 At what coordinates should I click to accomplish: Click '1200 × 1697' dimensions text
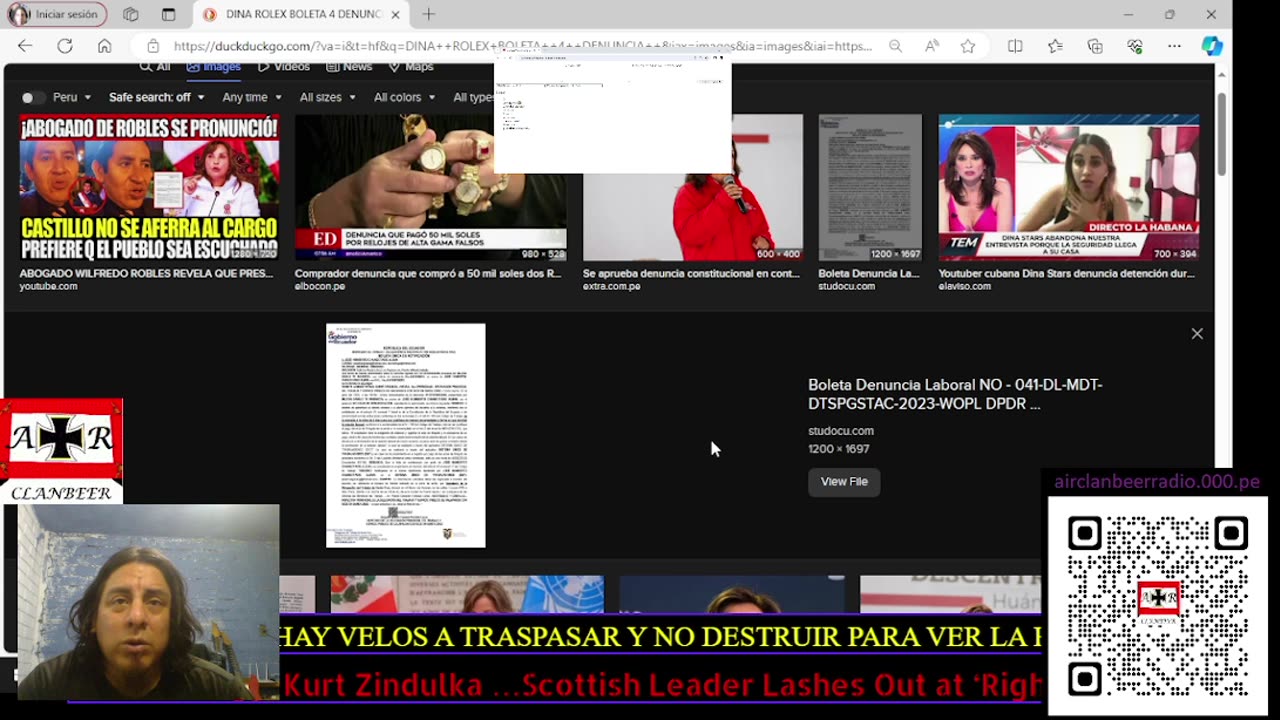pyautogui.click(x=838, y=449)
